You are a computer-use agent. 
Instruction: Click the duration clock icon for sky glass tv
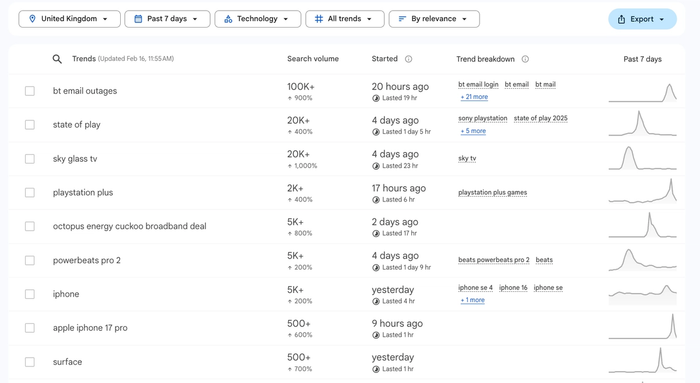376,166
